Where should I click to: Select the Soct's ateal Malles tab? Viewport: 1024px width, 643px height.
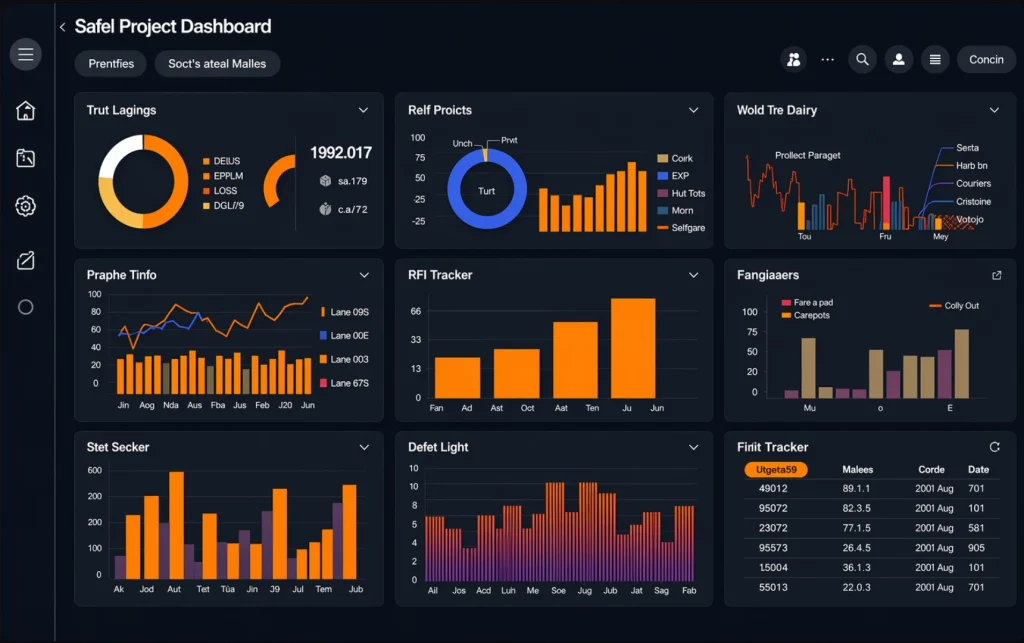click(x=217, y=63)
